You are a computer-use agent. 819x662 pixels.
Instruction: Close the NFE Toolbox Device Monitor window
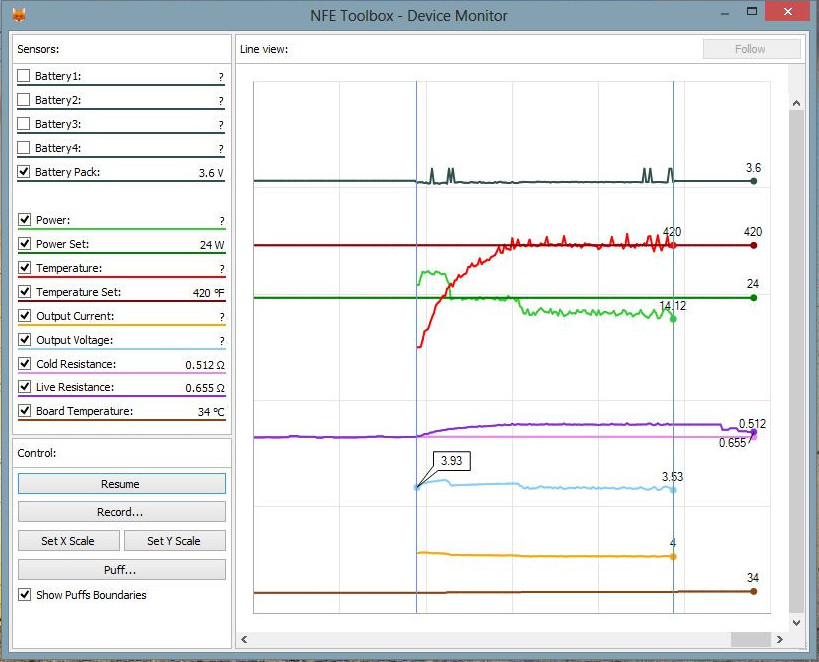point(788,11)
